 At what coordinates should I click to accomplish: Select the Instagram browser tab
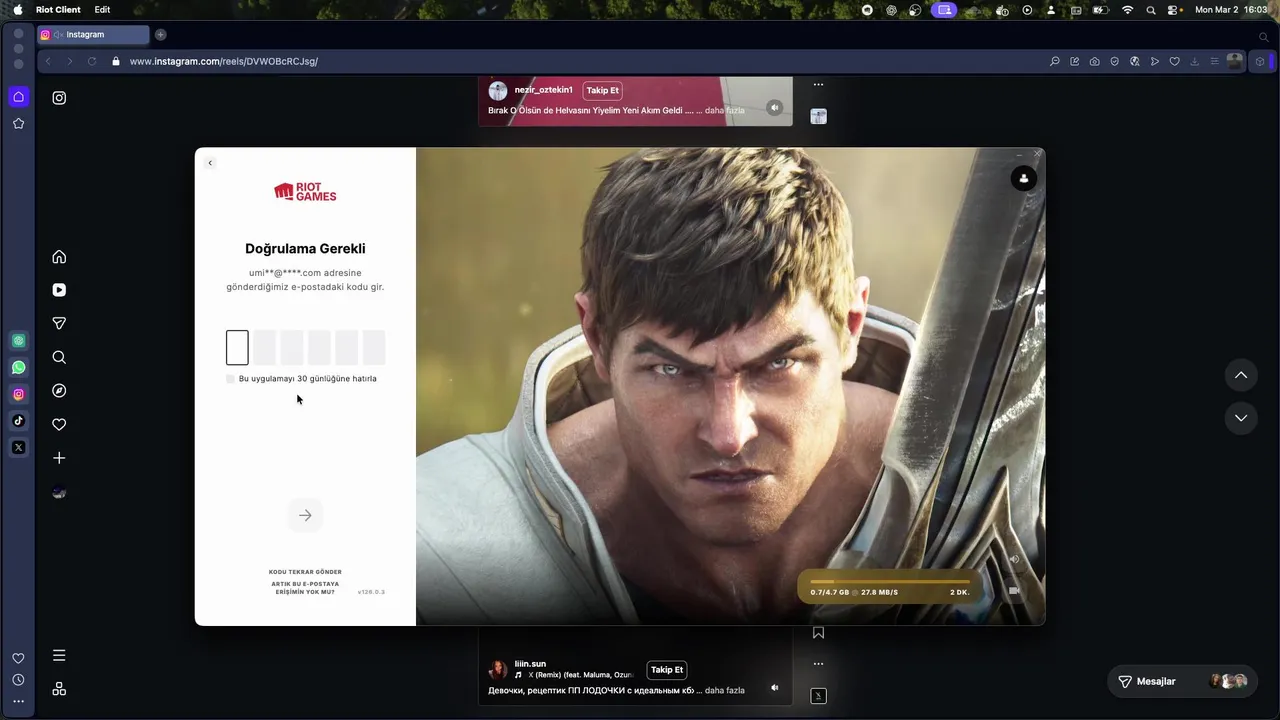point(93,35)
